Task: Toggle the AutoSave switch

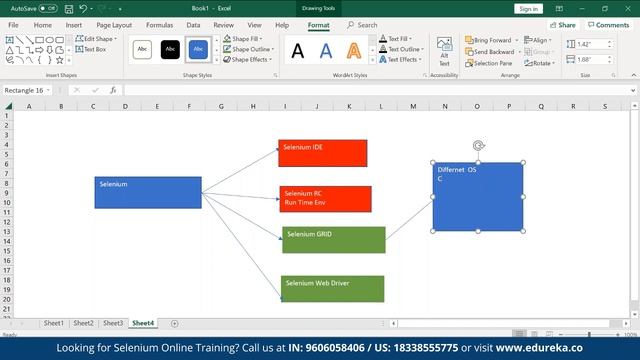Action: (48, 8)
